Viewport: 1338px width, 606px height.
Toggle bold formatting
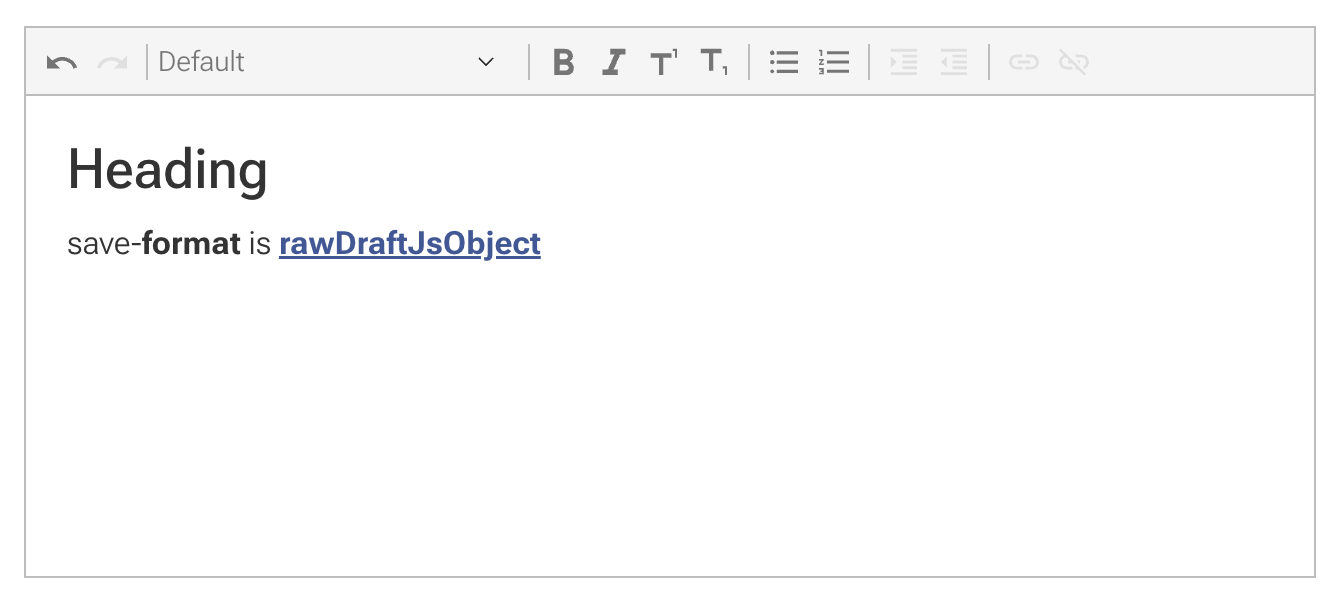pos(563,61)
